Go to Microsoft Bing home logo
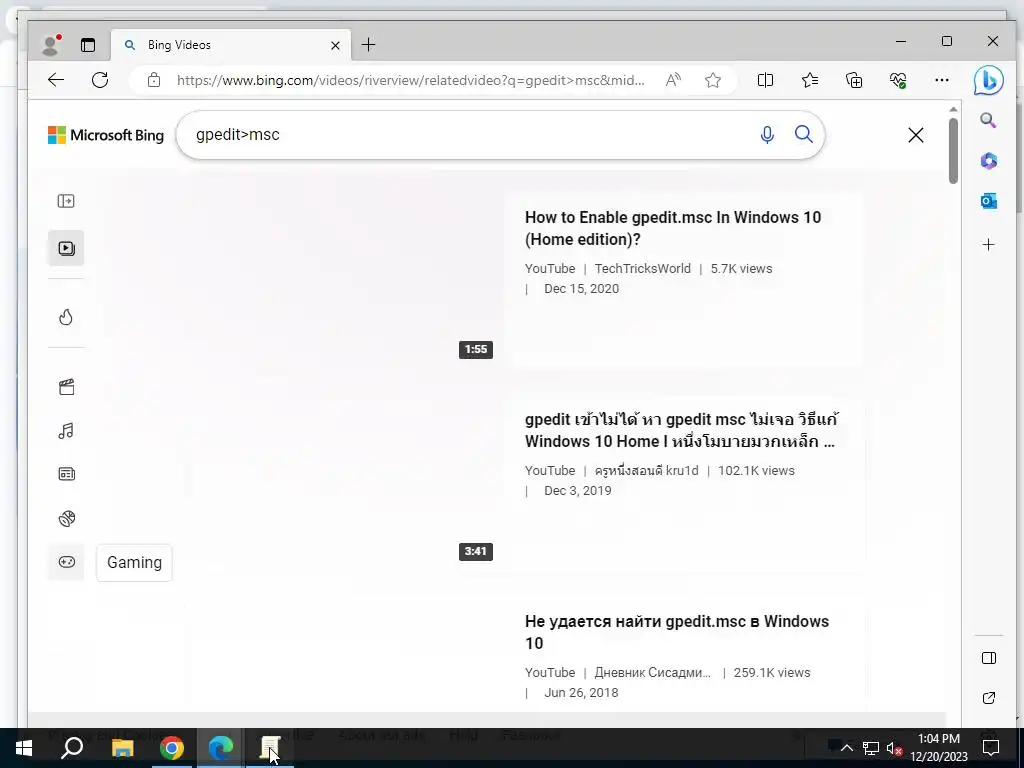1024x768 pixels. coord(106,135)
